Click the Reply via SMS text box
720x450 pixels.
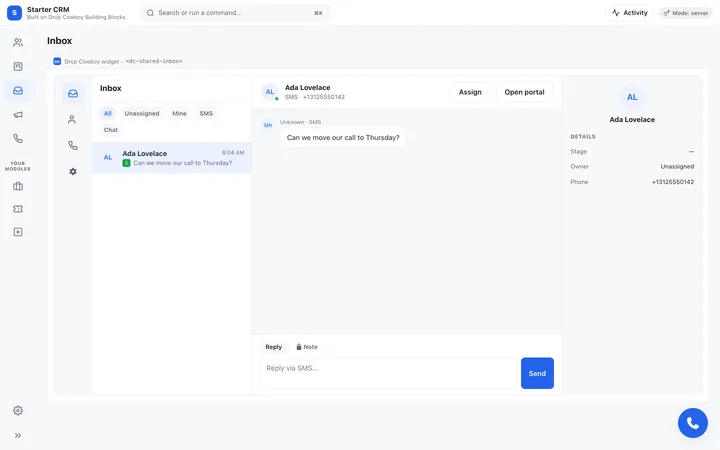click(388, 373)
